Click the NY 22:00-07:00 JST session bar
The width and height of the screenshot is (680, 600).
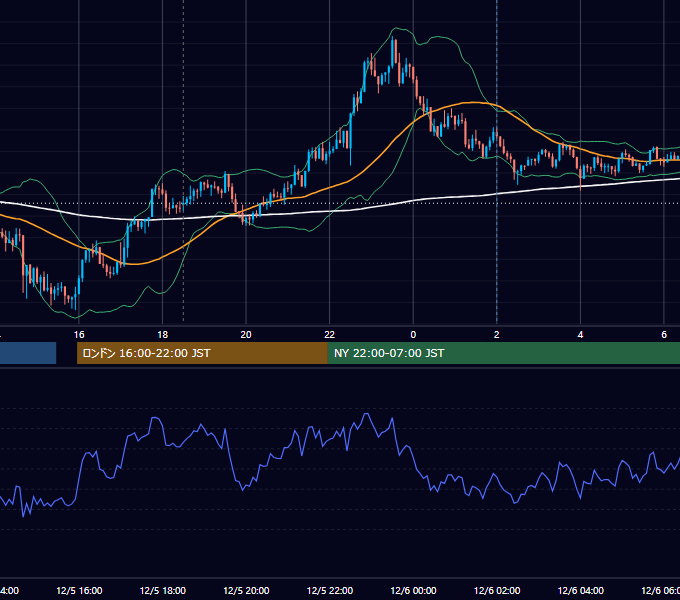tap(503, 353)
